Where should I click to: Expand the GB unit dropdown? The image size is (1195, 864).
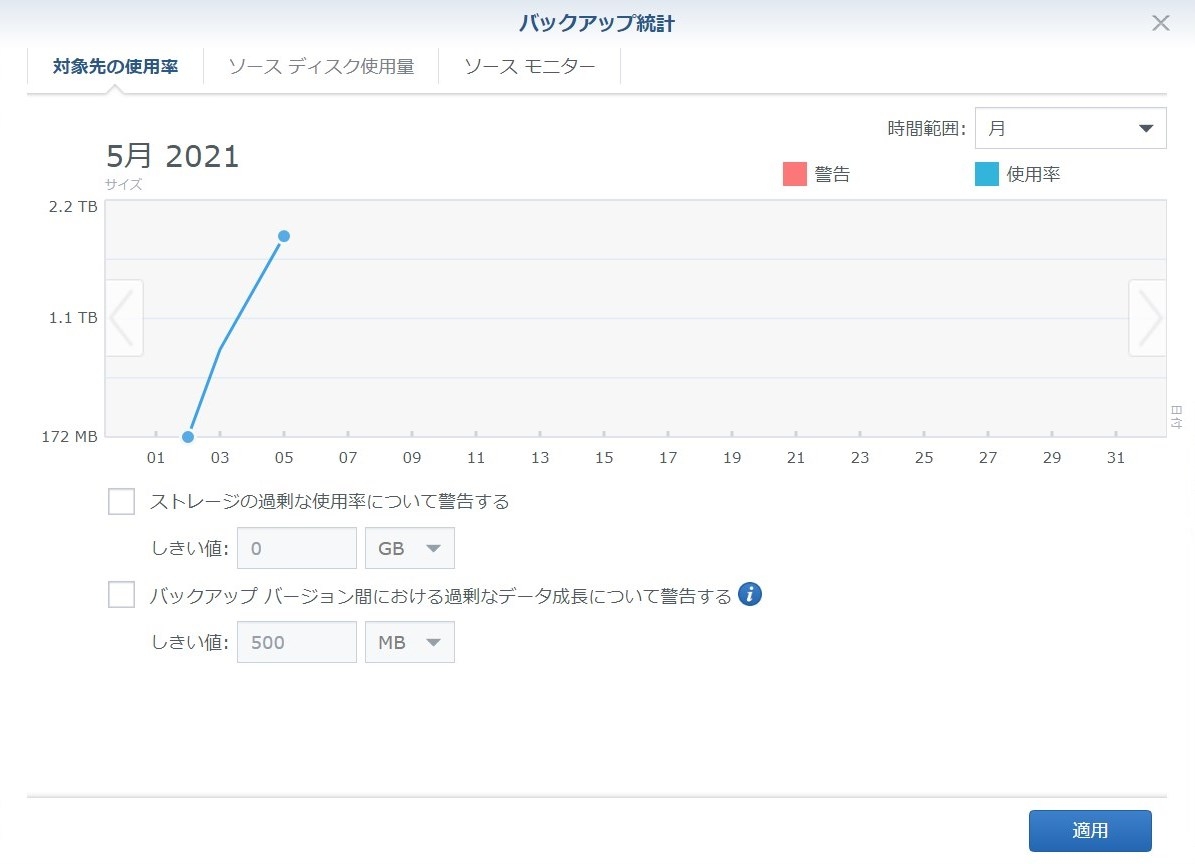point(410,548)
